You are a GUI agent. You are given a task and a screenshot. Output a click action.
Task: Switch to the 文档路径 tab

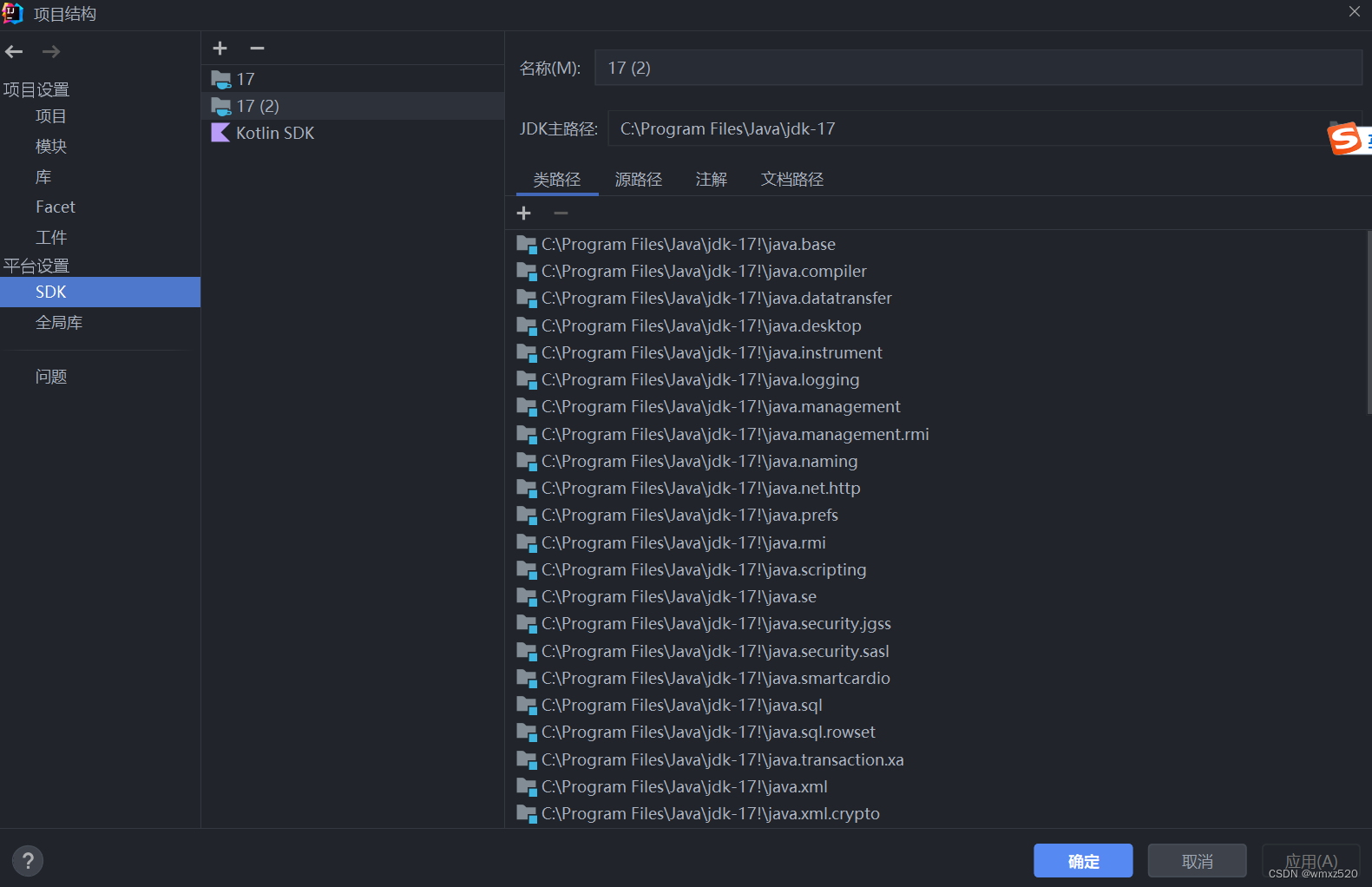point(792,180)
